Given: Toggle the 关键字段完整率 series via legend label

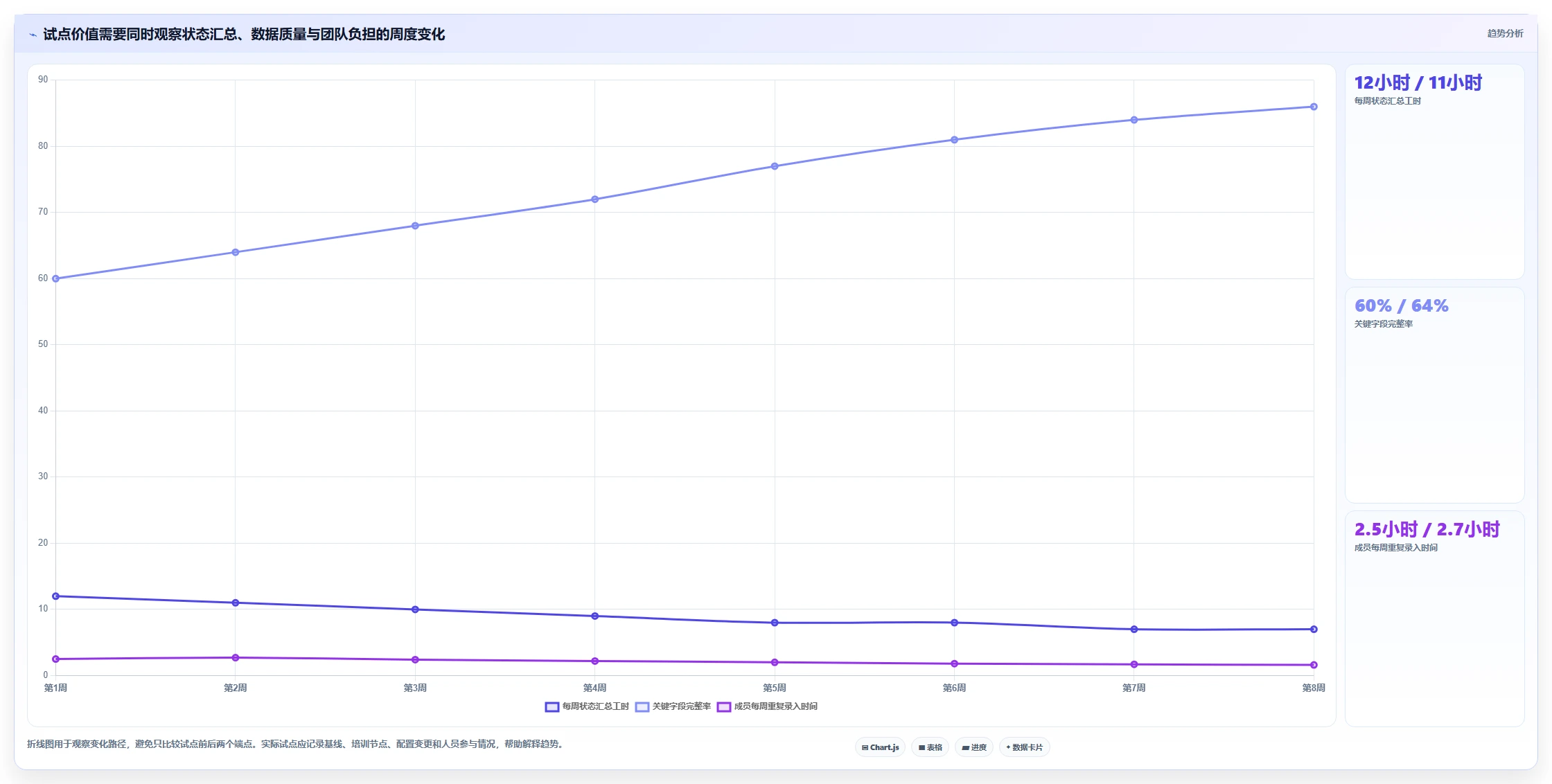Looking at the screenshot, I should [x=682, y=706].
